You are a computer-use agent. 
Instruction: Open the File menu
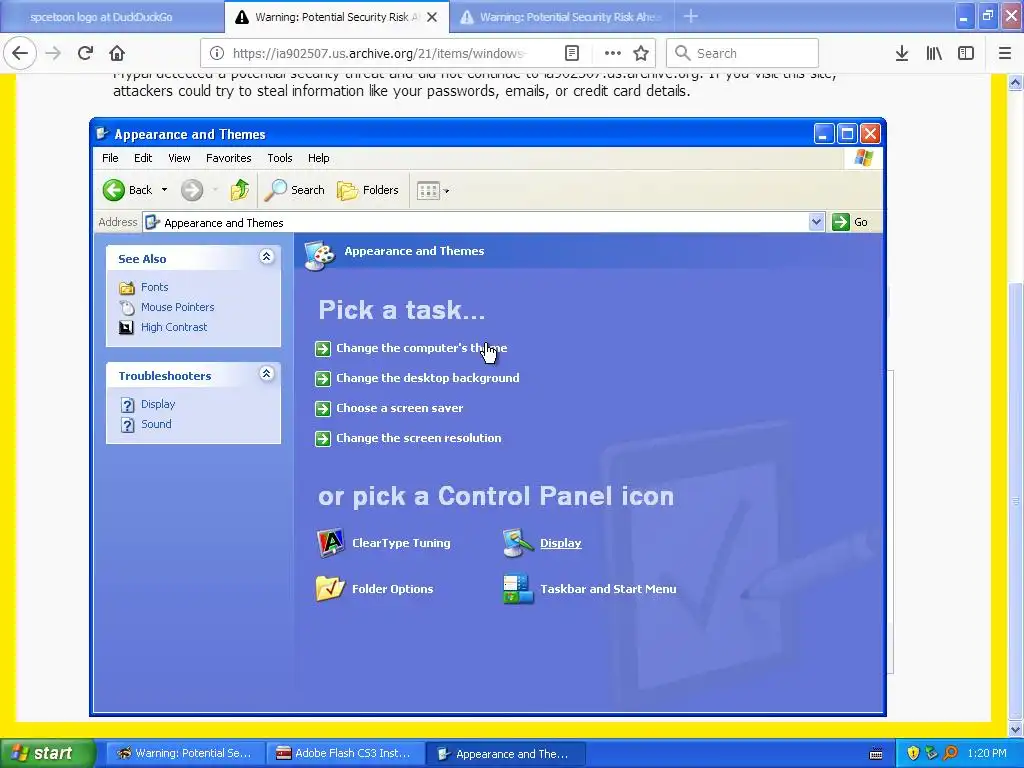click(110, 158)
